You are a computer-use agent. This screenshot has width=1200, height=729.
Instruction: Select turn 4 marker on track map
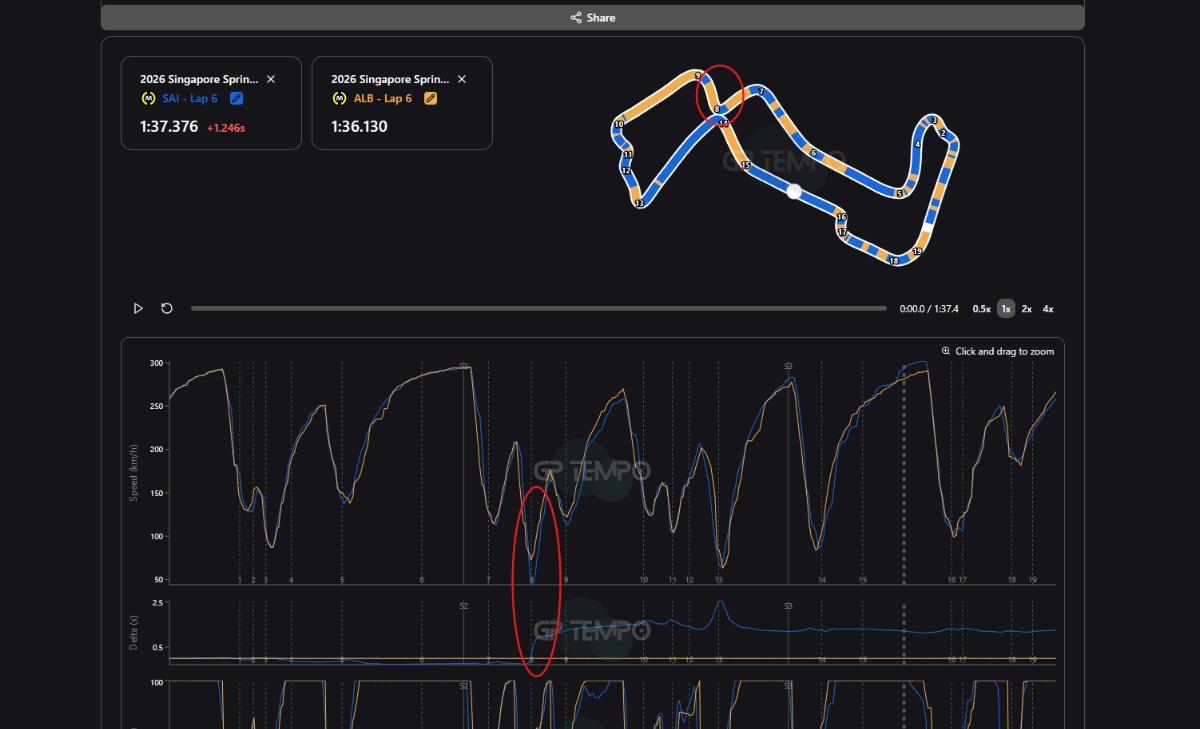(x=917, y=144)
